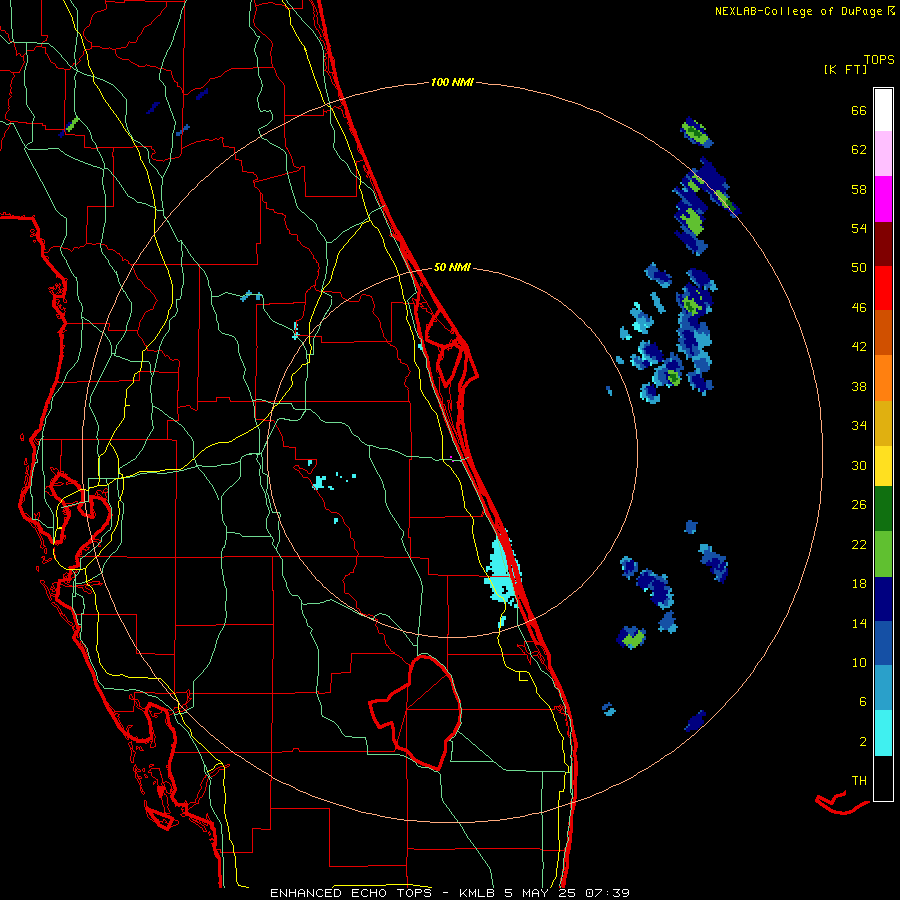Viewport: 900px width, 900px height.
Task: Click the 58 value on the legend
Action: click(x=859, y=189)
